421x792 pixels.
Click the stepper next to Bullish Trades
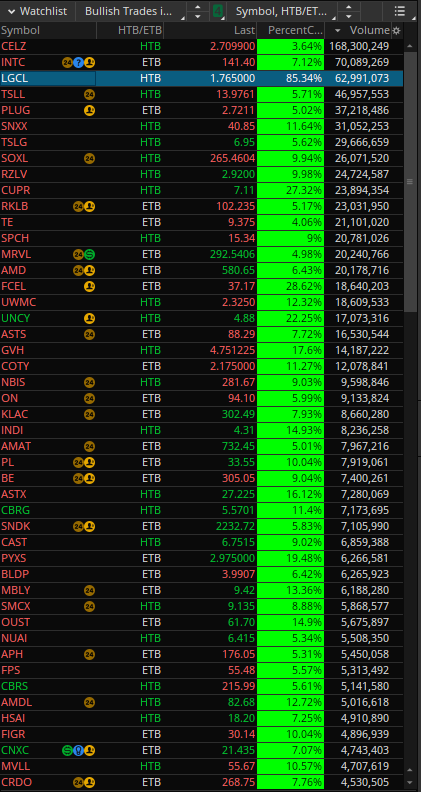pyautogui.click(x=198, y=11)
